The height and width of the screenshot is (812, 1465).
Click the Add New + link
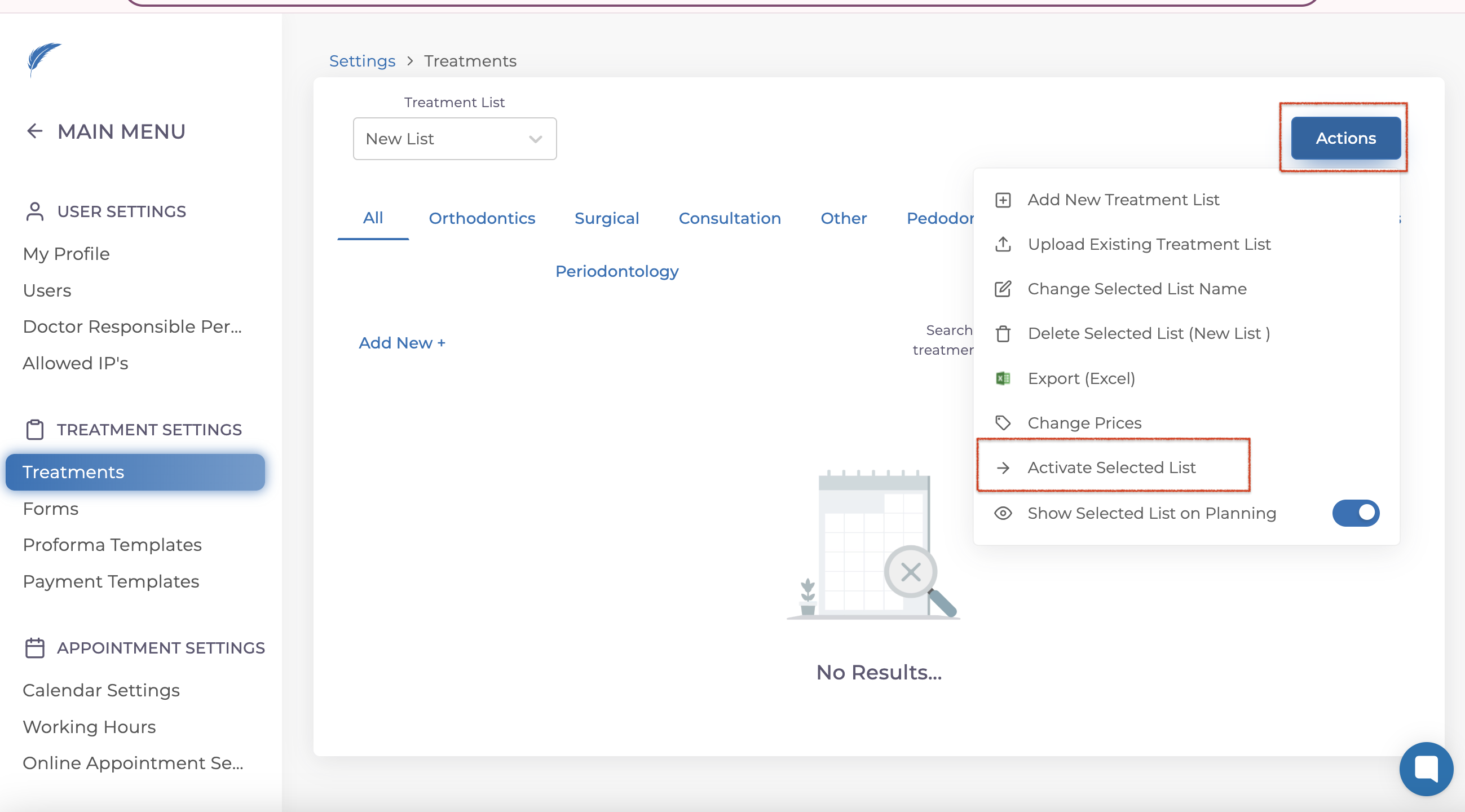(401, 343)
